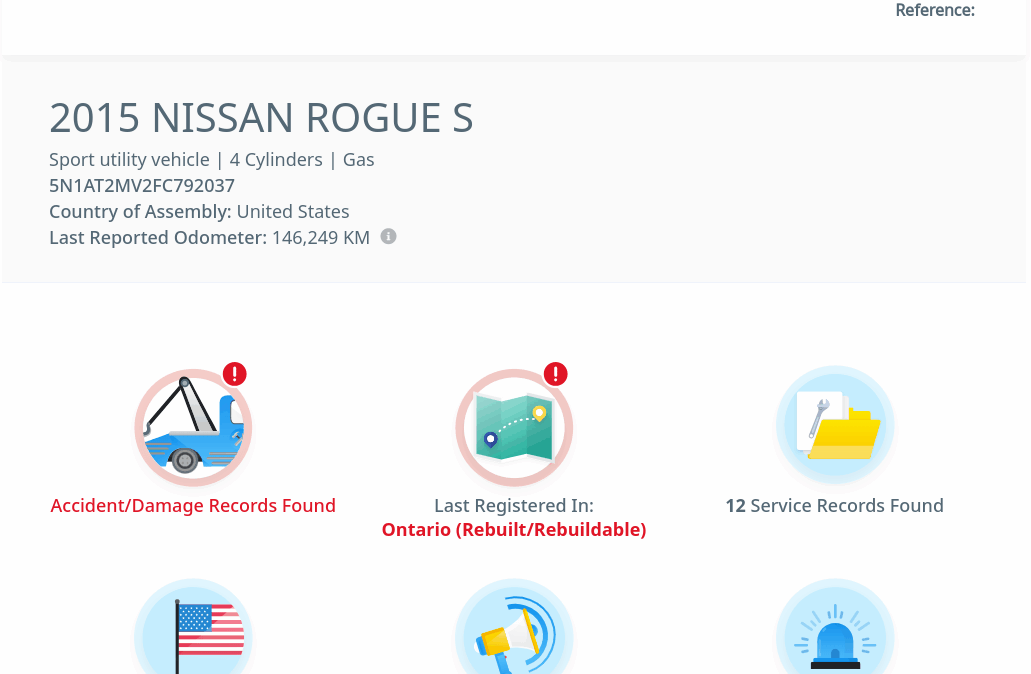Select the service records folder icon
Viewport: 1031px width, 674px height.
pyautogui.click(x=835, y=425)
